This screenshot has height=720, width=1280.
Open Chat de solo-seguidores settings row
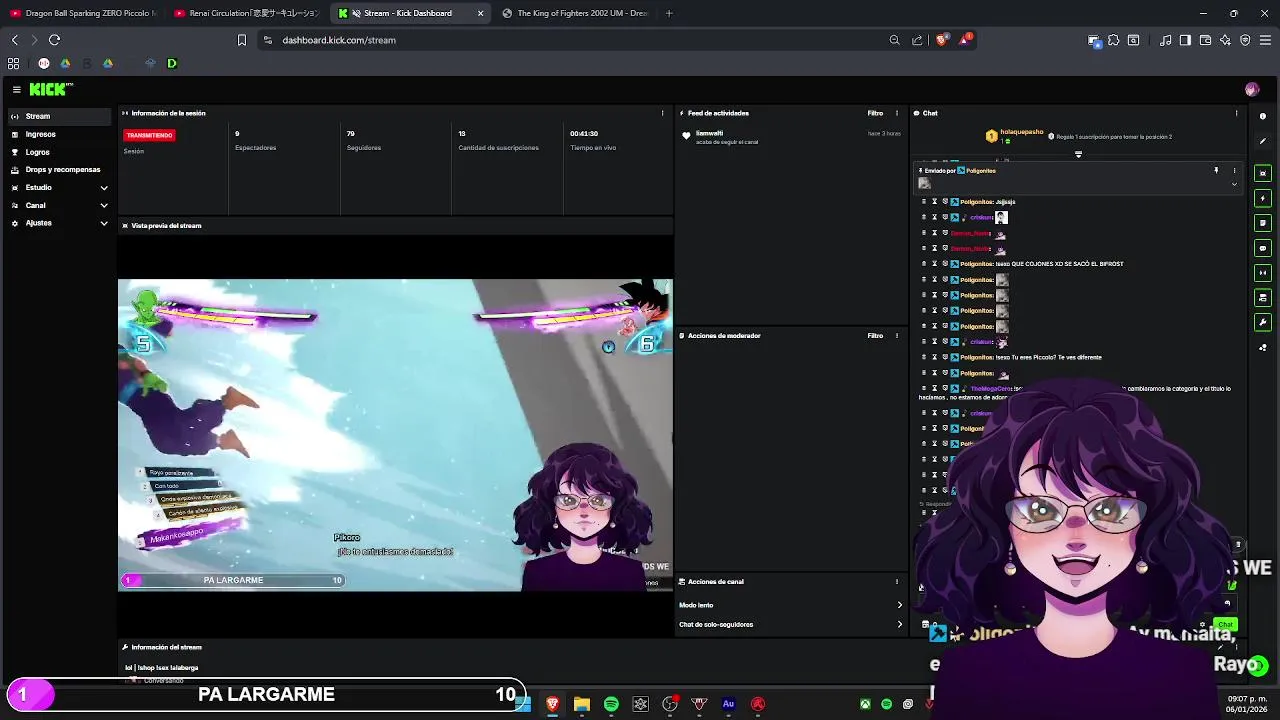(790, 624)
